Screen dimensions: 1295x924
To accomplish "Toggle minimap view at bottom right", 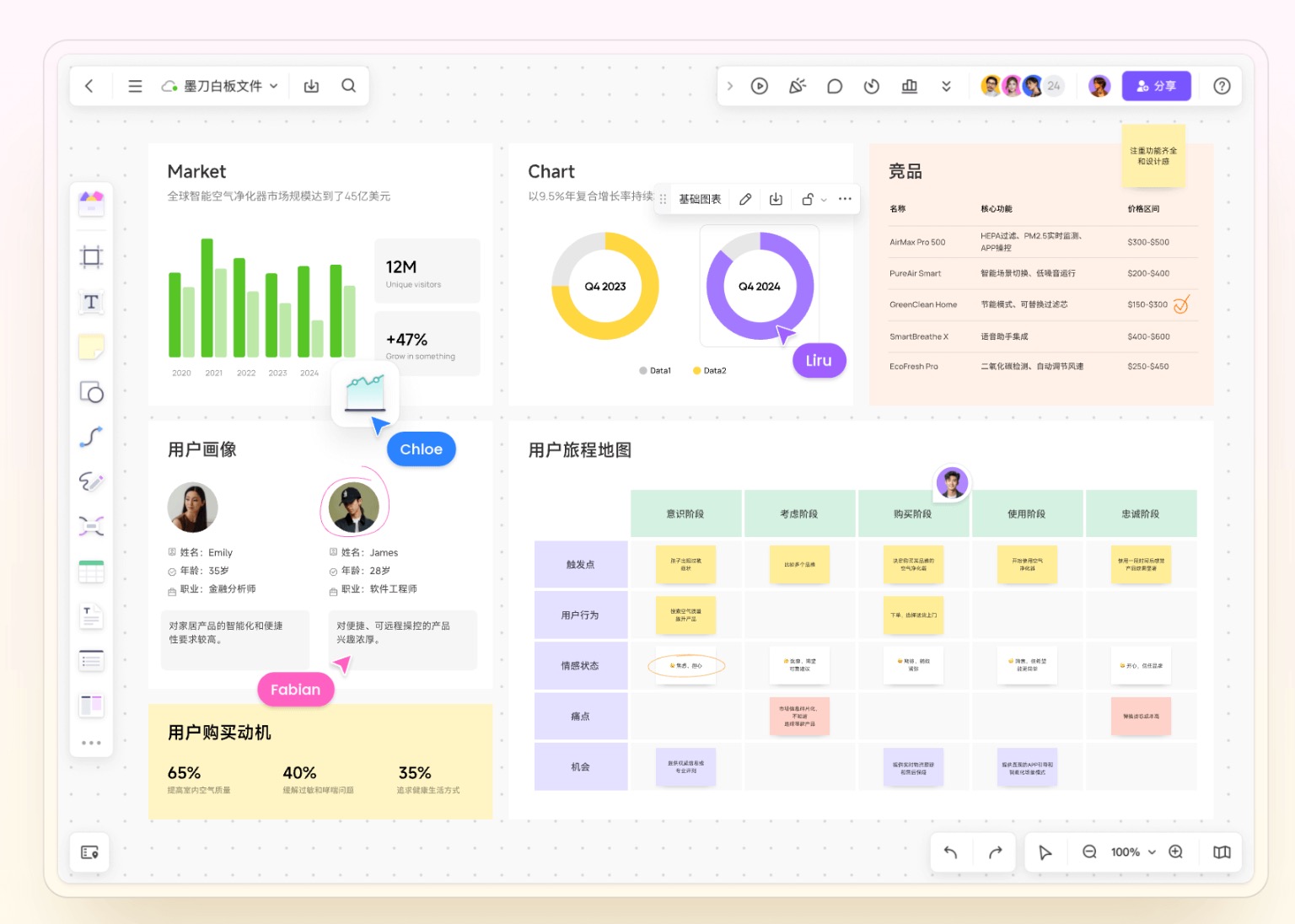I will tap(1222, 852).
